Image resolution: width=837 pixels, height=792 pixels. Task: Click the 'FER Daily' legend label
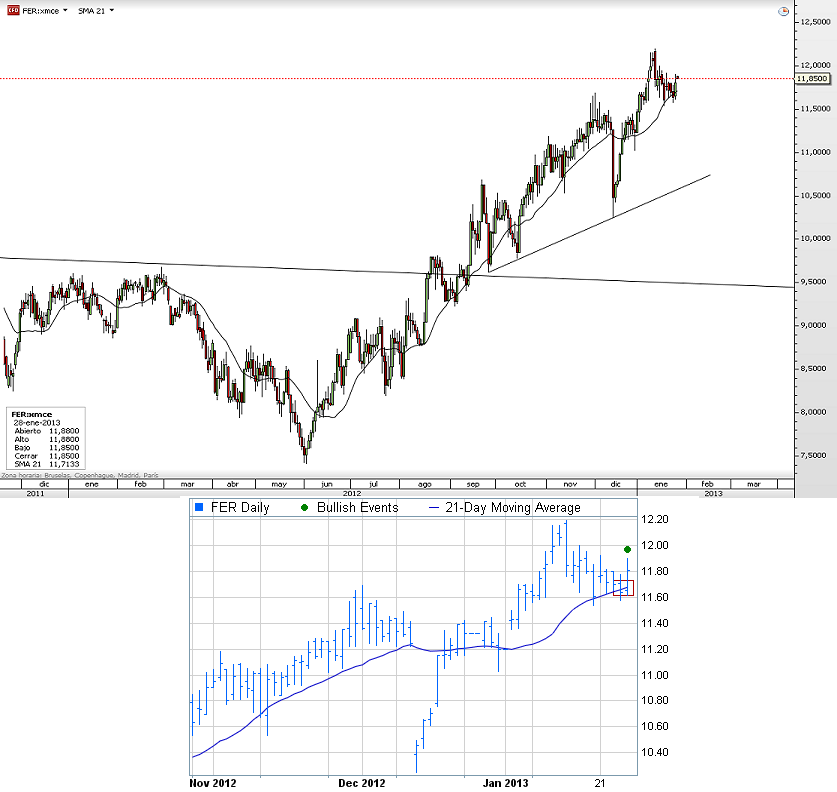pyautogui.click(x=240, y=508)
